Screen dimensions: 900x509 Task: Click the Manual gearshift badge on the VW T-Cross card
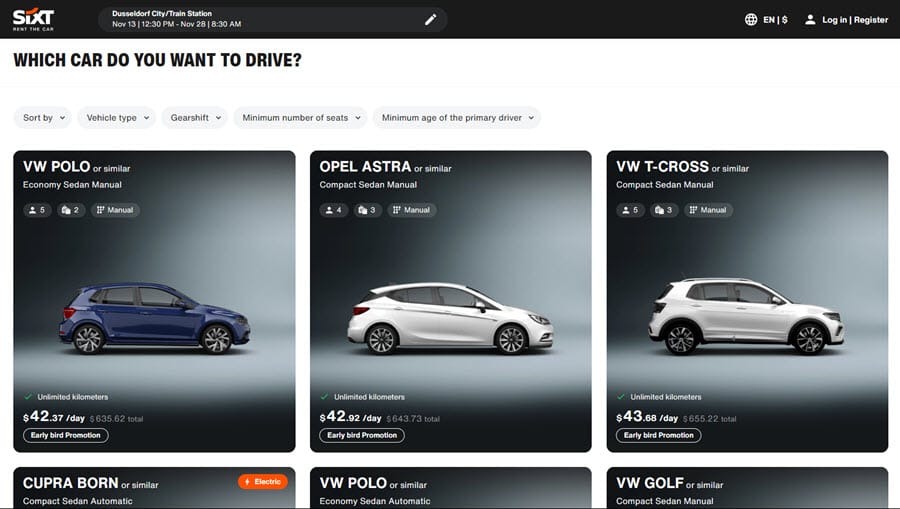point(707,210)
